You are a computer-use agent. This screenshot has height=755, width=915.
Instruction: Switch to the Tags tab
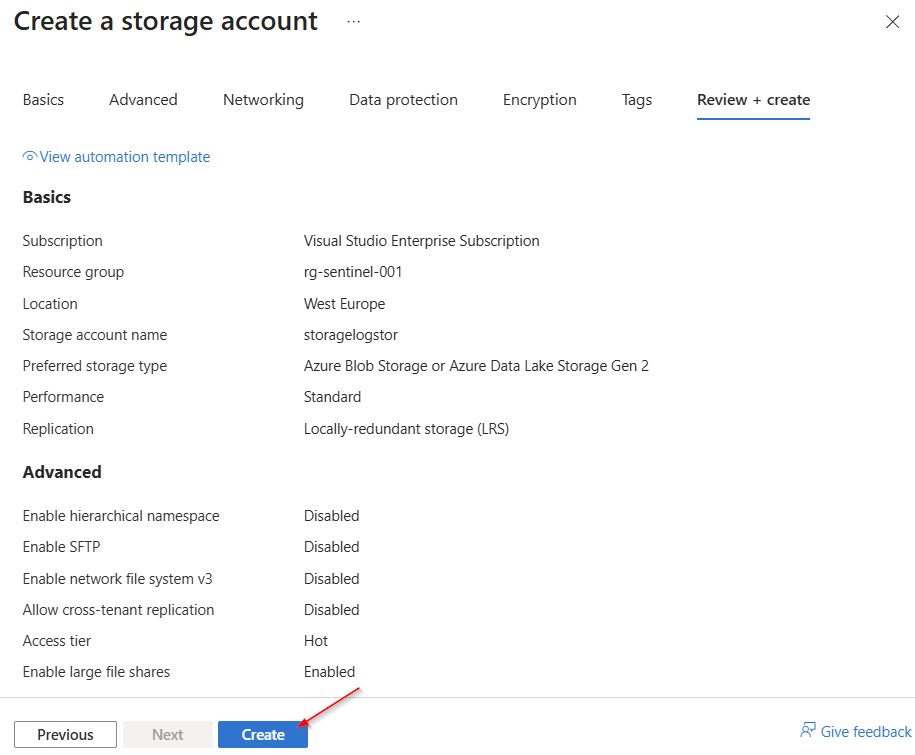point(636,100)
